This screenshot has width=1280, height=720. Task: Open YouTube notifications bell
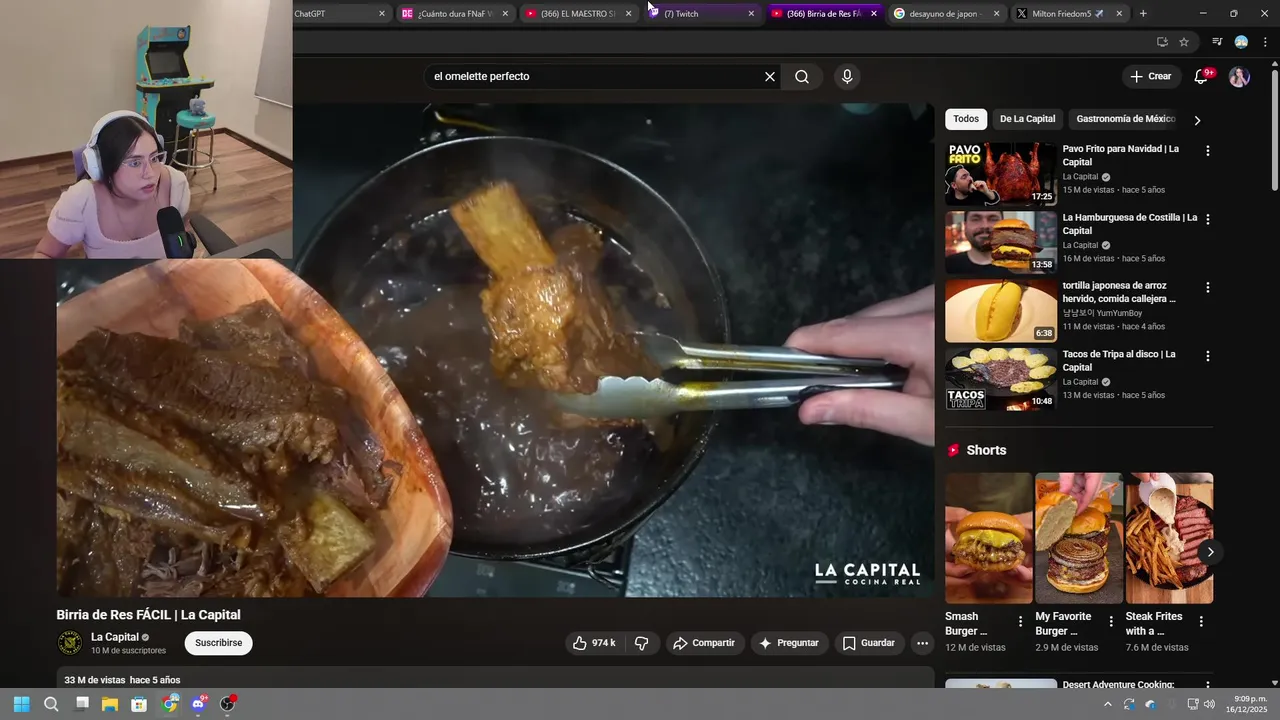[1202, 77]
